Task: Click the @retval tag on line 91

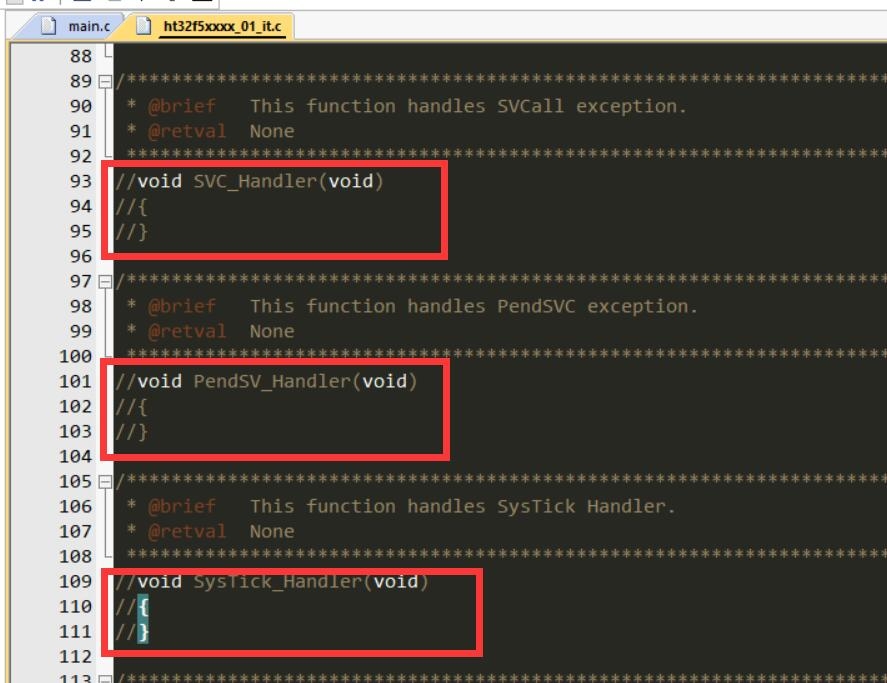Action: coord(187,131)
